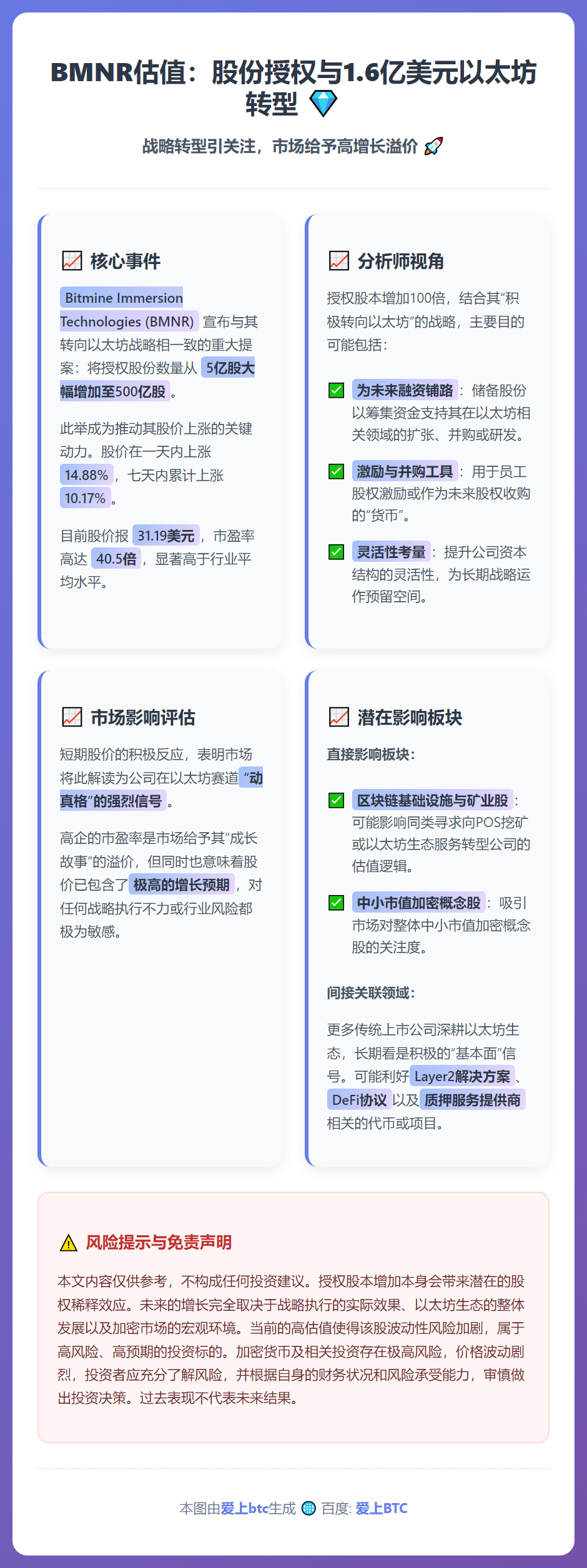Click the checkmark next to 区块链基础设施与矿业股
This screenshot has width=587, height=1568.
click(336, 800)
